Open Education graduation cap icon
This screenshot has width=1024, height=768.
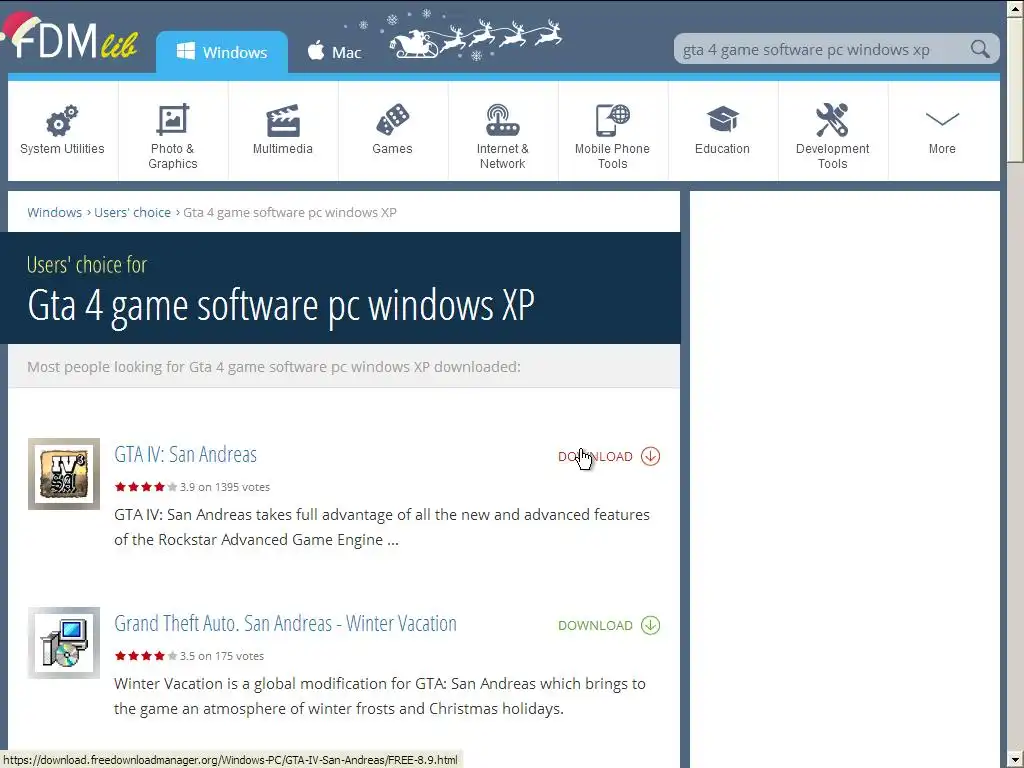pos(722,120)
